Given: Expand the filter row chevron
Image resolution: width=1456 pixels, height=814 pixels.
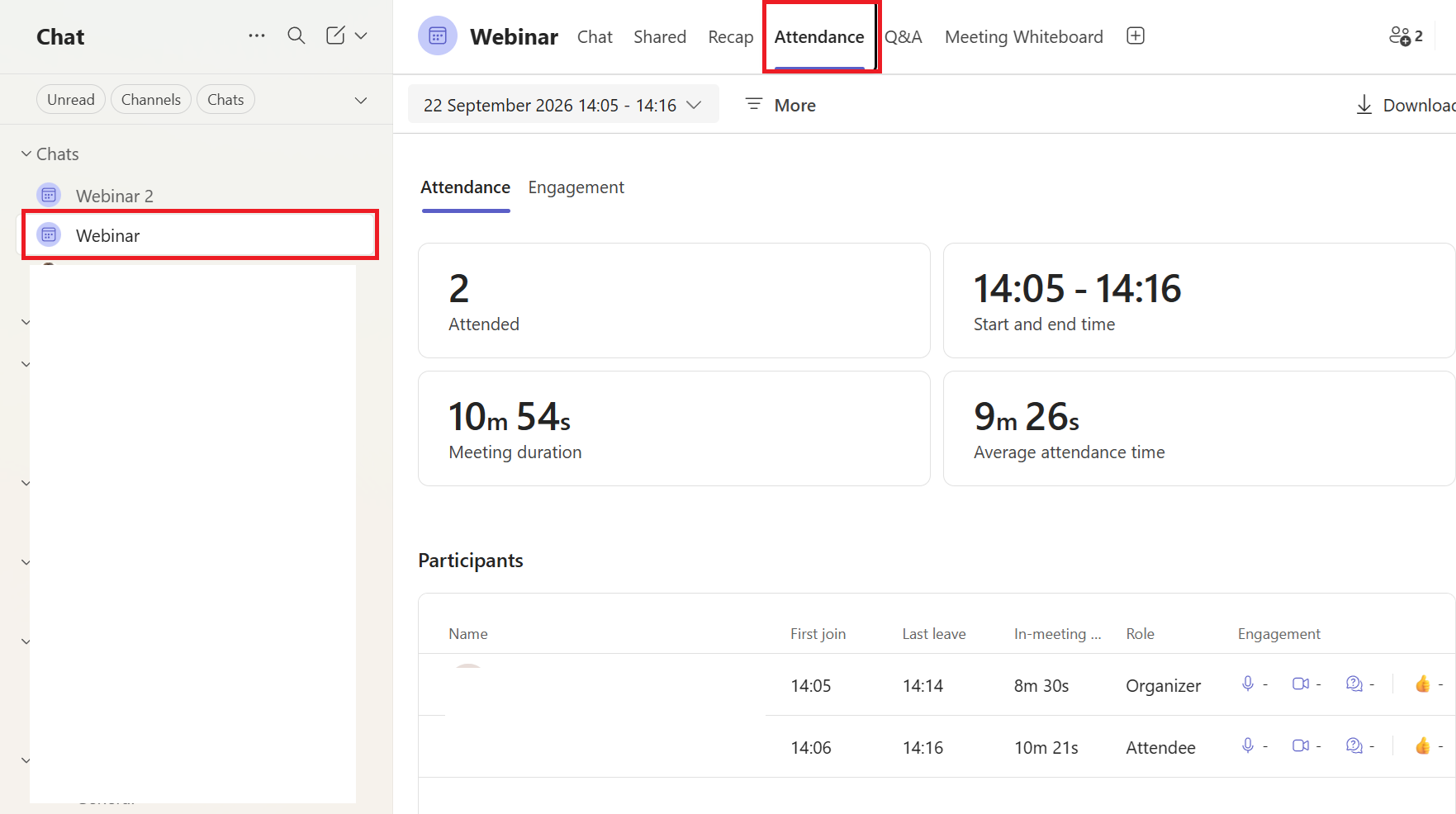Looking at the screenshot, I should click(x=361, y=100).
